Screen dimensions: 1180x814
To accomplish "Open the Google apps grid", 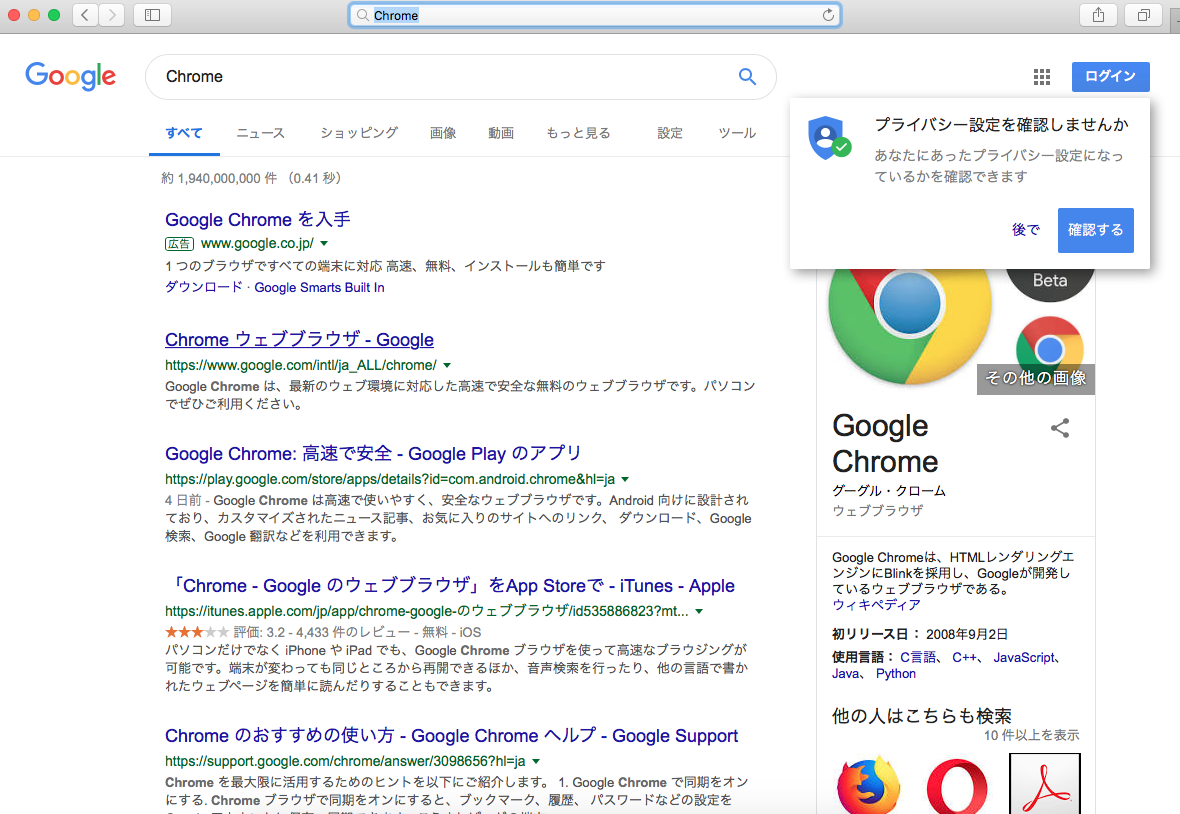I will coord(1041,77).
